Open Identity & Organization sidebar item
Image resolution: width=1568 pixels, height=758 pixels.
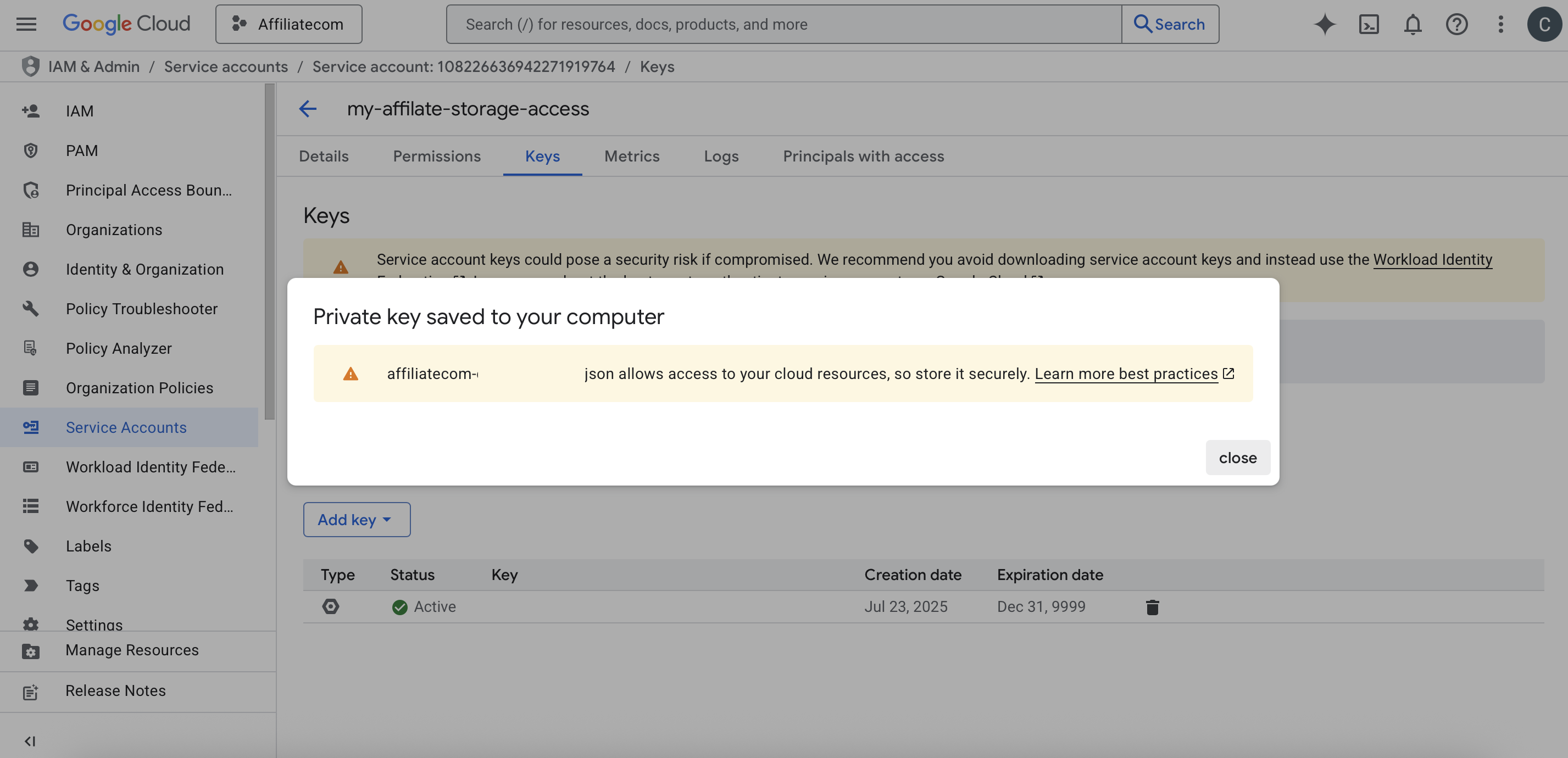click(129, 270)
